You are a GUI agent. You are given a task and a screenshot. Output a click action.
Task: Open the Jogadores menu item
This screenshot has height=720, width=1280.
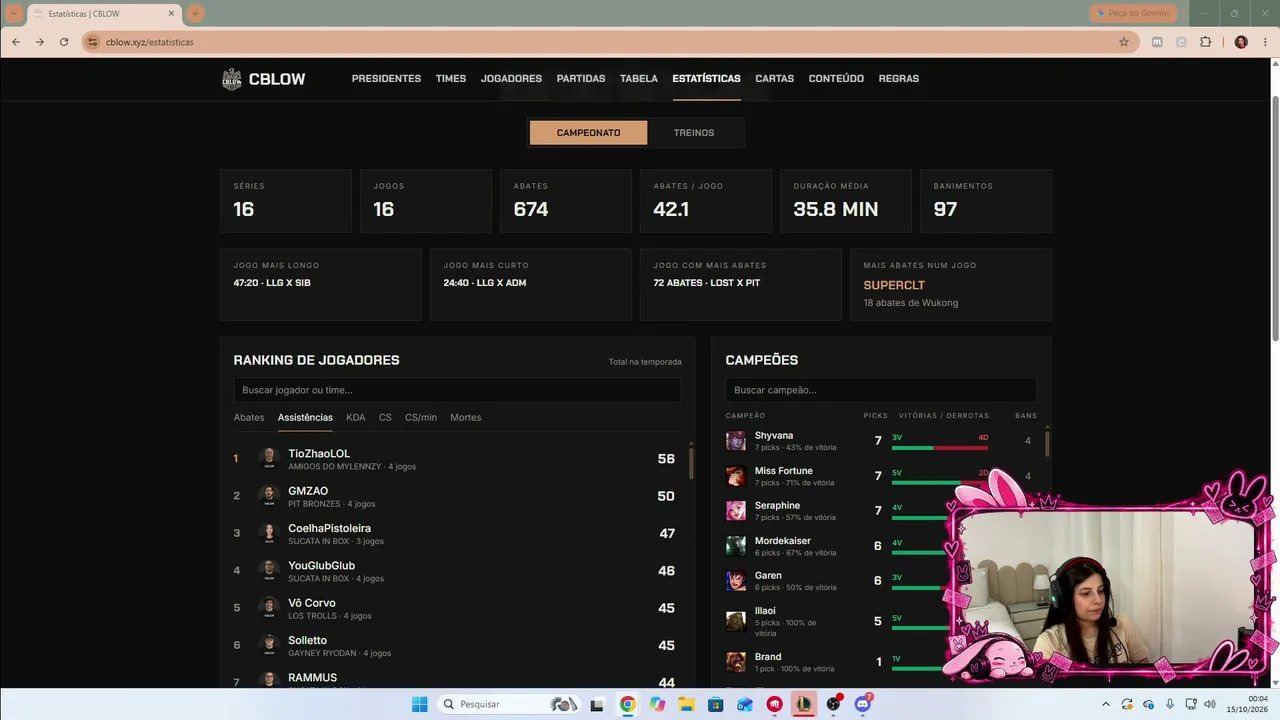click(x=511, y=79)
